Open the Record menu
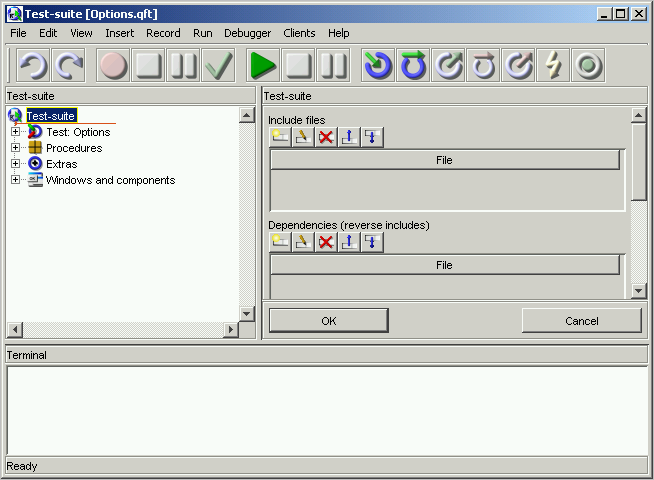This screenshot has height=480, width=654. pos(163,33)
